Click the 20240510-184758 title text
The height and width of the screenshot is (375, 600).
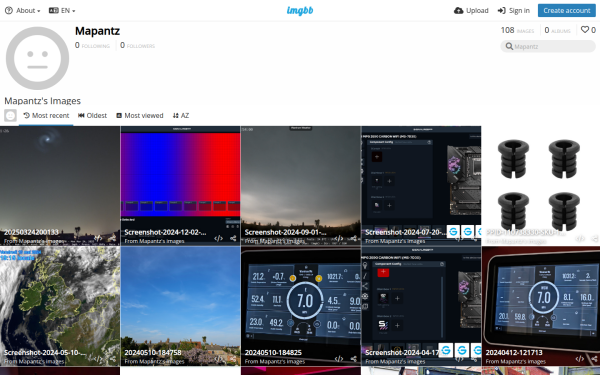tap(153, 352)
